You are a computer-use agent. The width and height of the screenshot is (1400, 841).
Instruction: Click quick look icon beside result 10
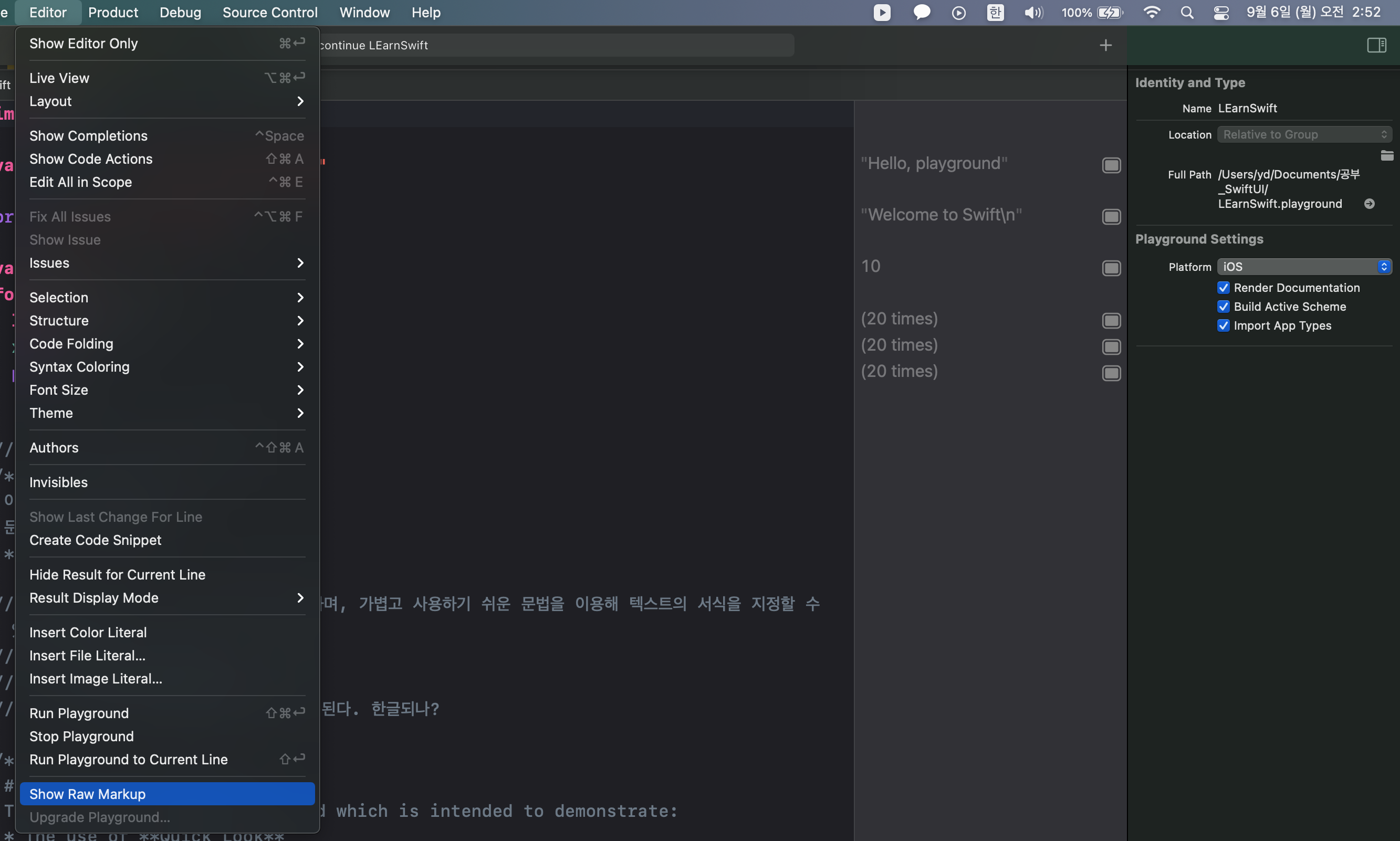(1111, 268)
